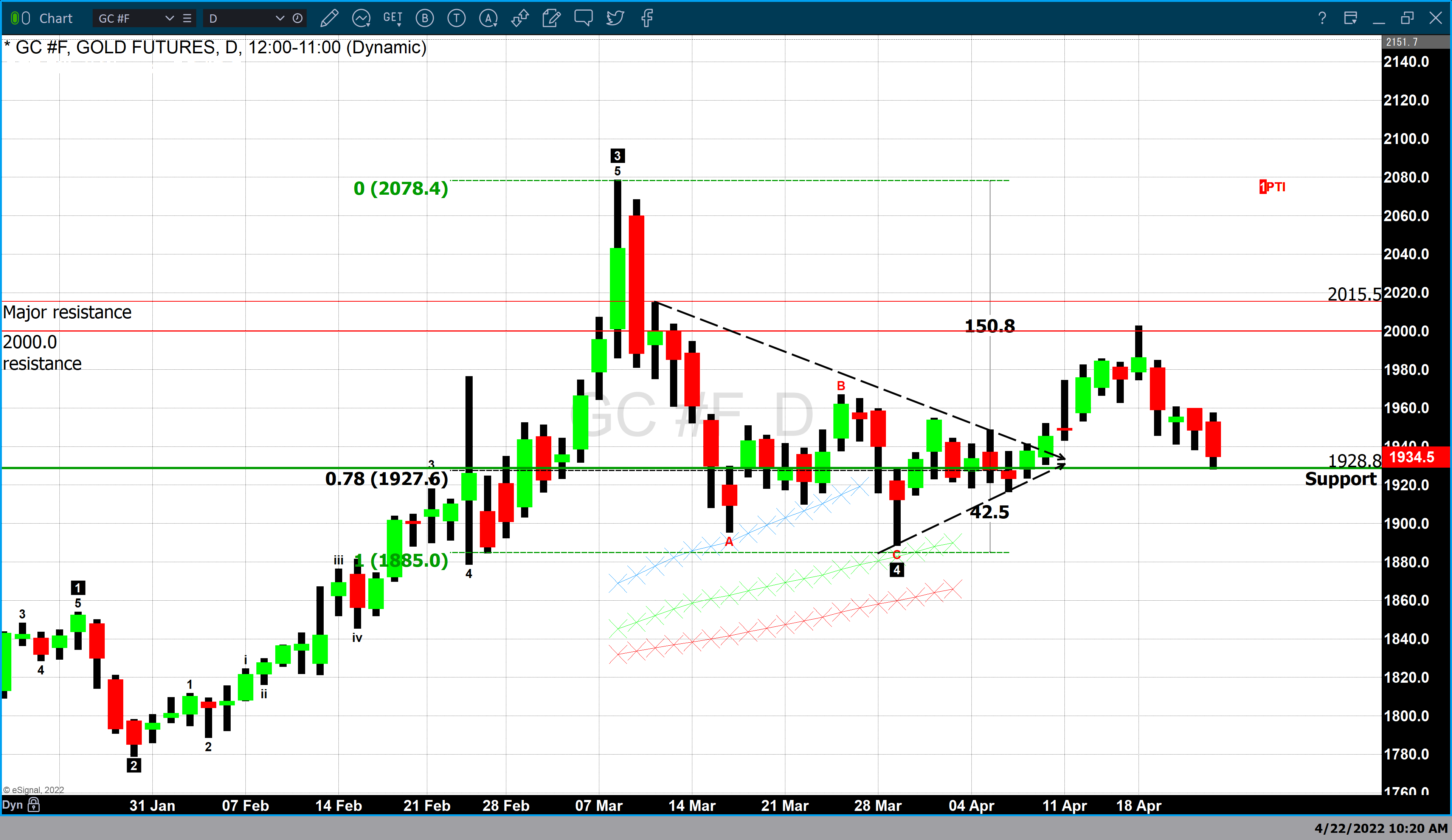Image resolution: width=1452 pixels, height=840 pixels.
Task: Open the studies line-chart icon menu
Action: point(361,19)
